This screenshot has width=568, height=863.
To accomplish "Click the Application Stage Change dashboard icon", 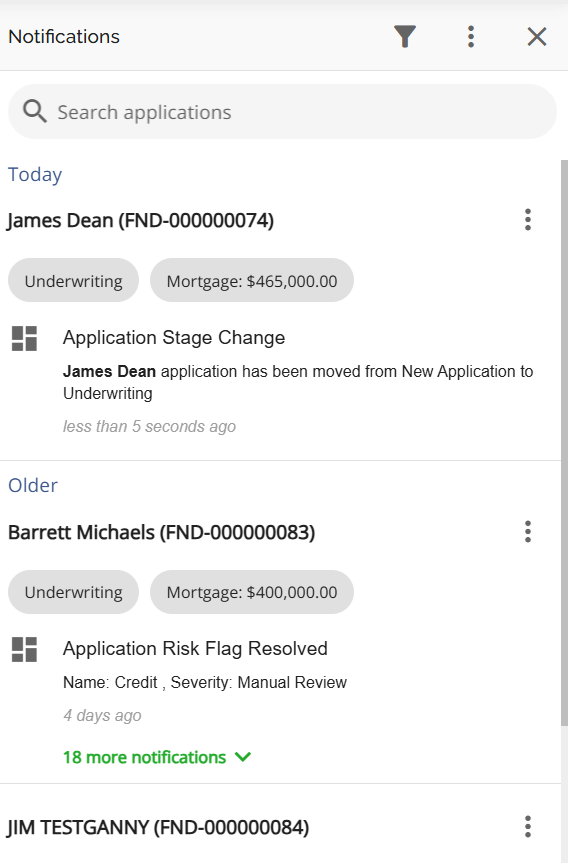I will (24, 338).
